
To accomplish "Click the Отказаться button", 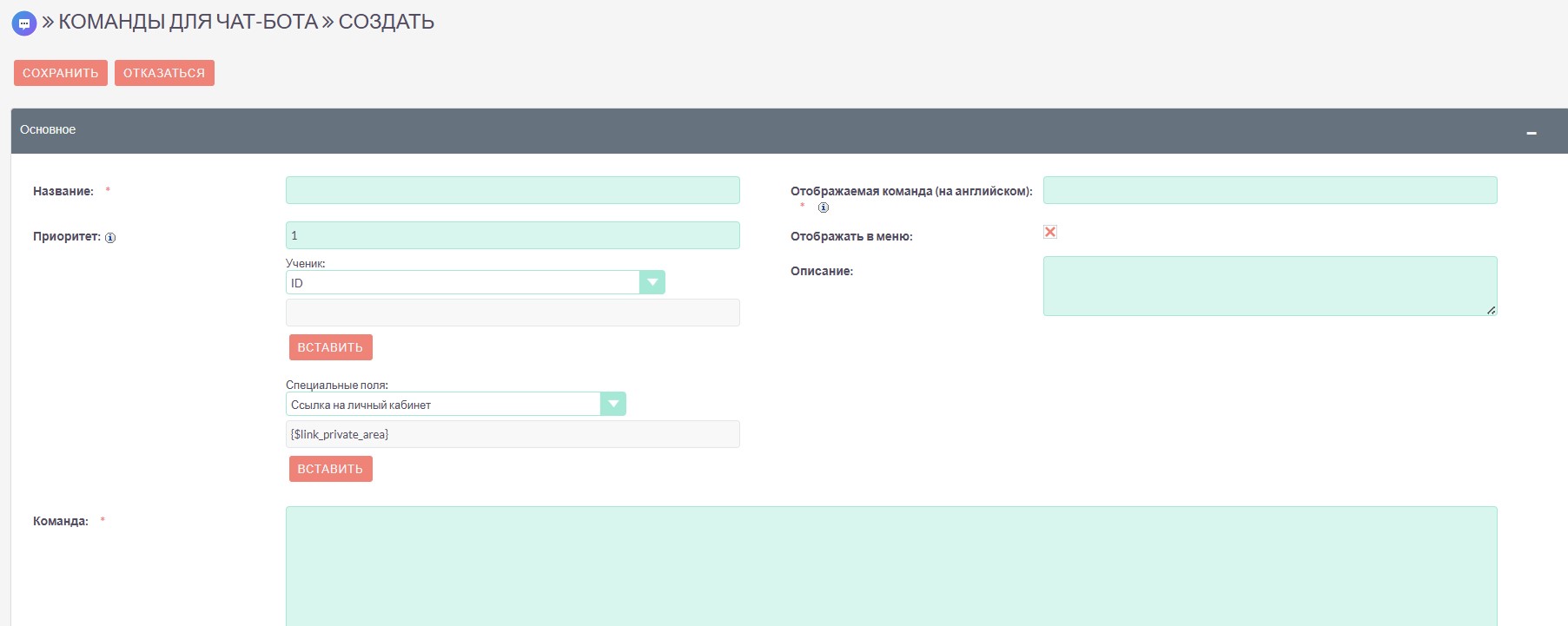I will pos(164,73).
